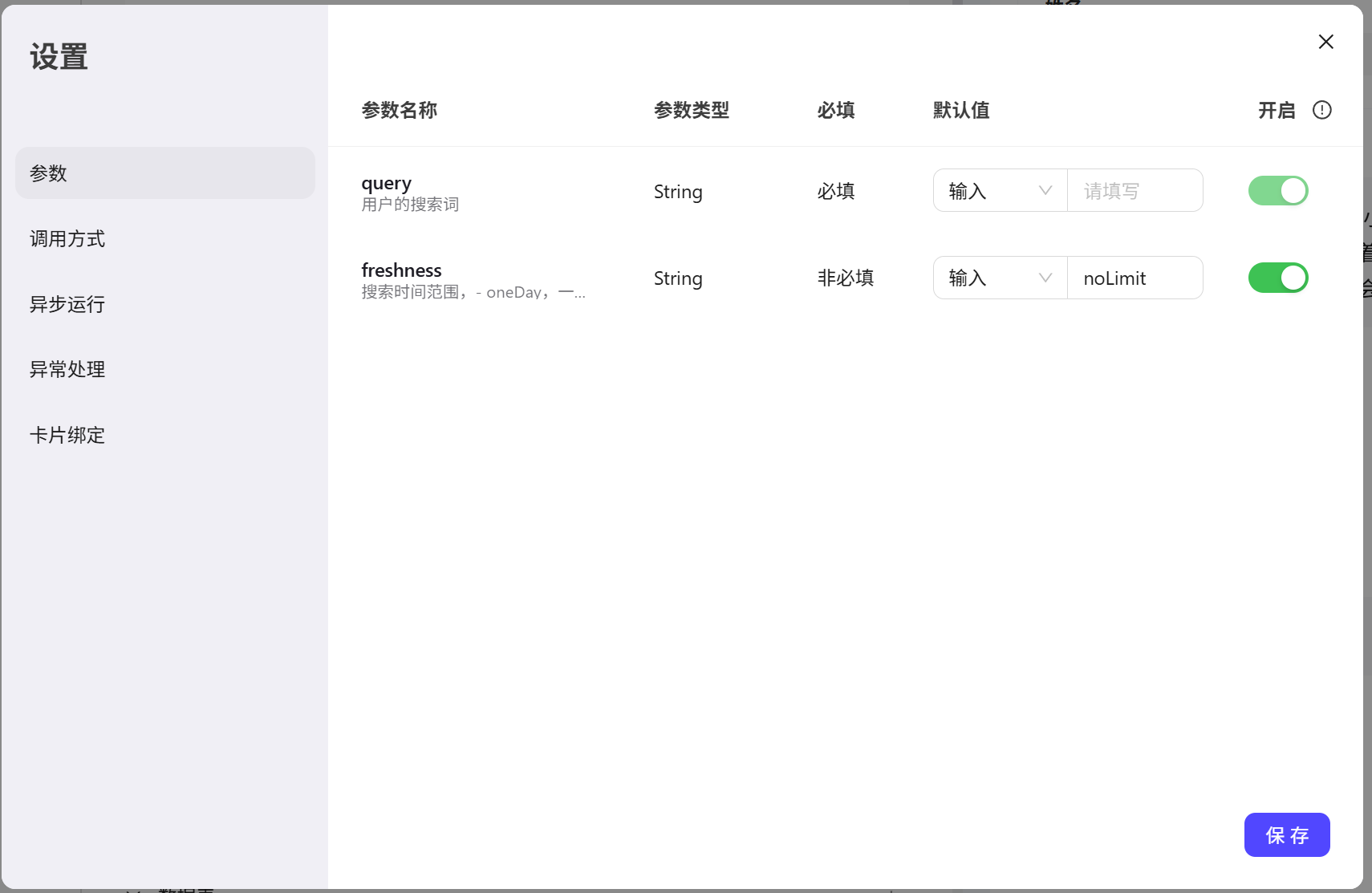Click the freshness parameter description text

473,292
